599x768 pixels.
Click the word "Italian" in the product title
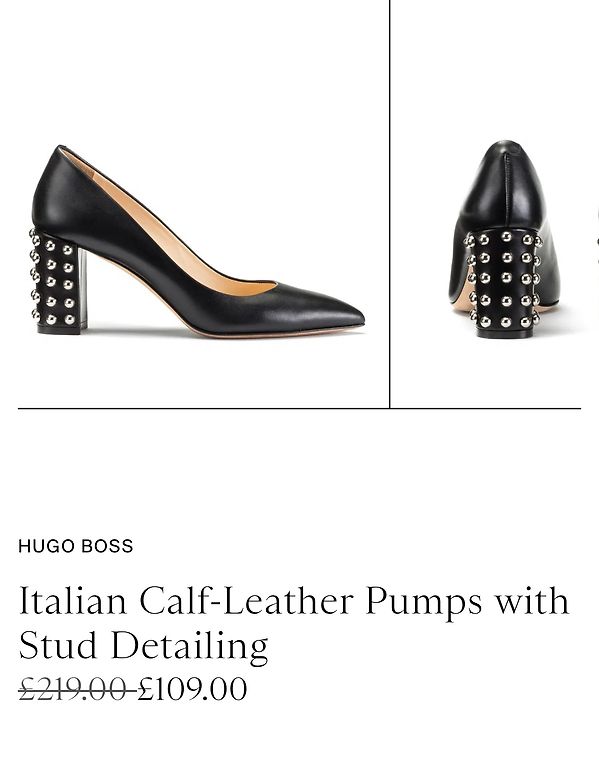[73, 600]
